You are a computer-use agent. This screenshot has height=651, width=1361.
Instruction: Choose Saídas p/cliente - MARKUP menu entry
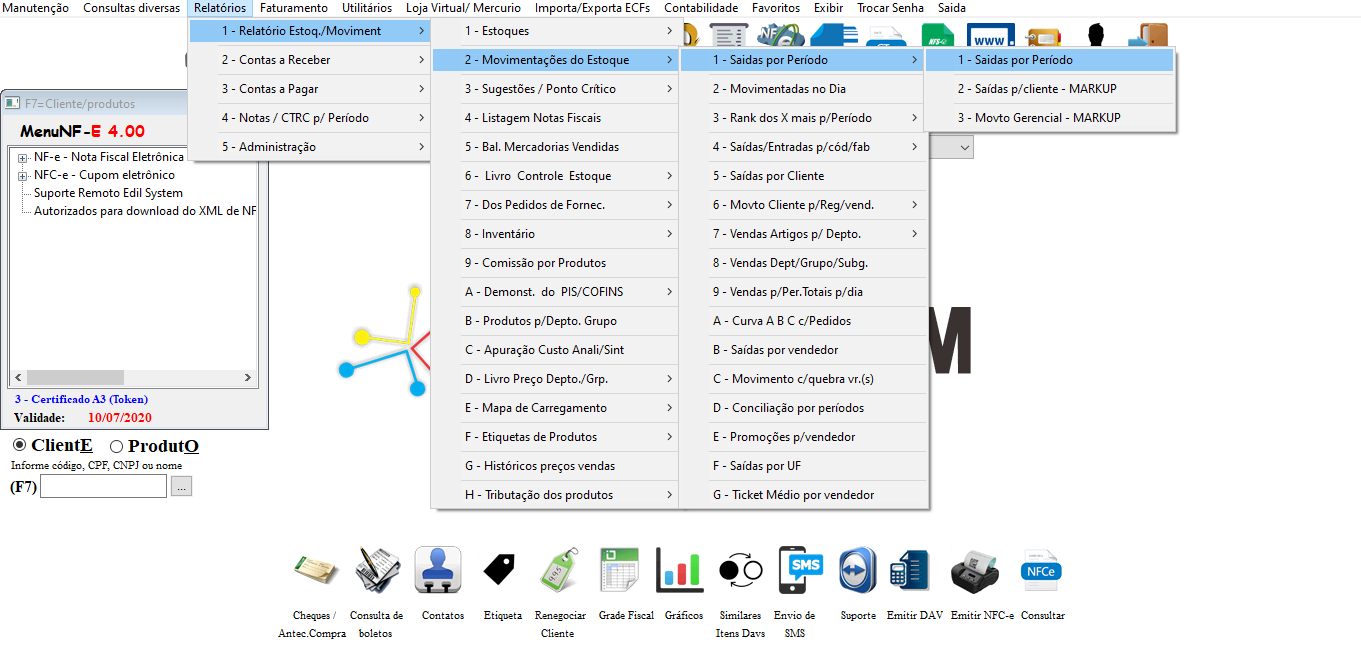click(x=1036, y=89)
